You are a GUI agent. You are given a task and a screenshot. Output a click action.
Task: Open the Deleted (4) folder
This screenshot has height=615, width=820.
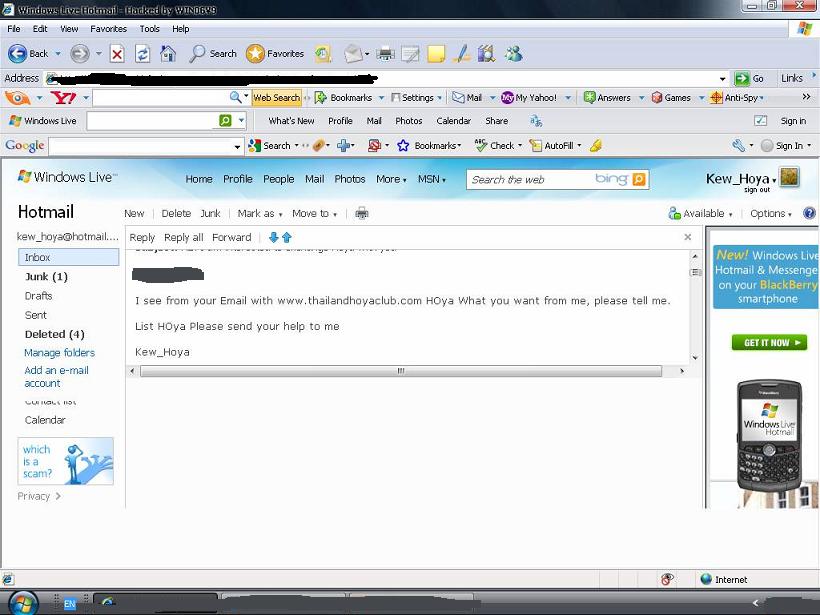[x=54, y=334]
